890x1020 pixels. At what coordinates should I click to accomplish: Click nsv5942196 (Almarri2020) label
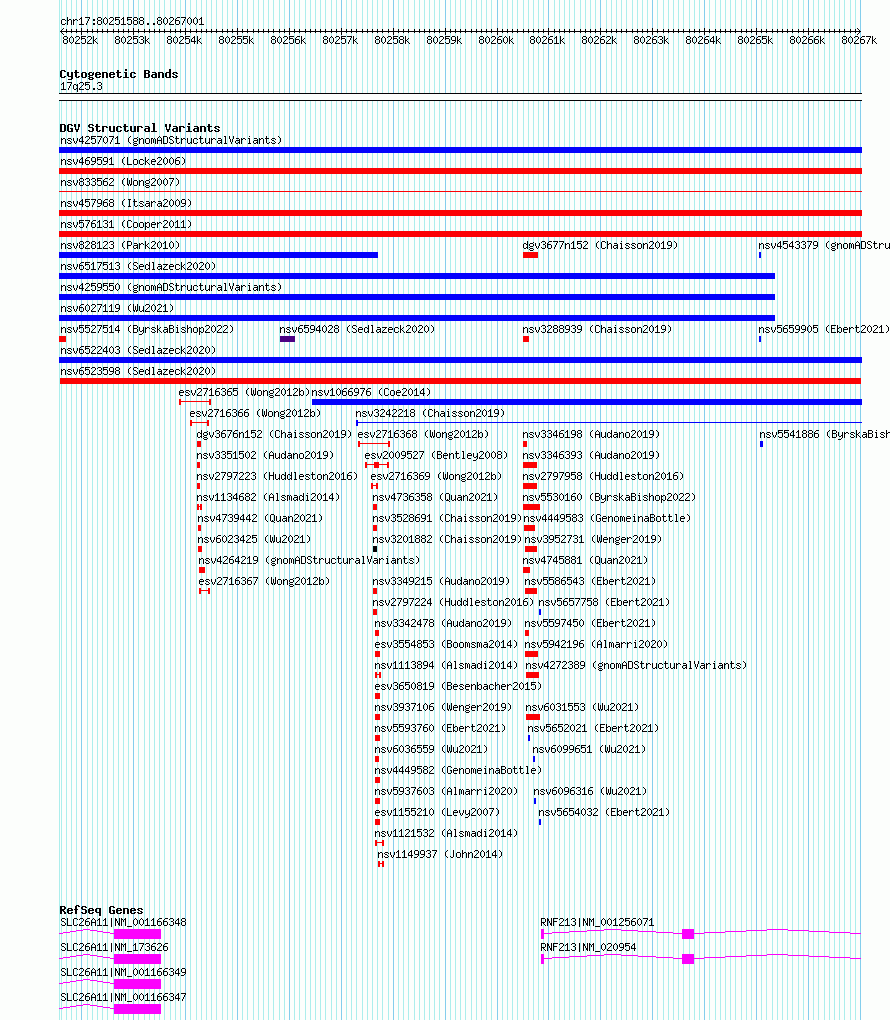[x=596, y=644]
